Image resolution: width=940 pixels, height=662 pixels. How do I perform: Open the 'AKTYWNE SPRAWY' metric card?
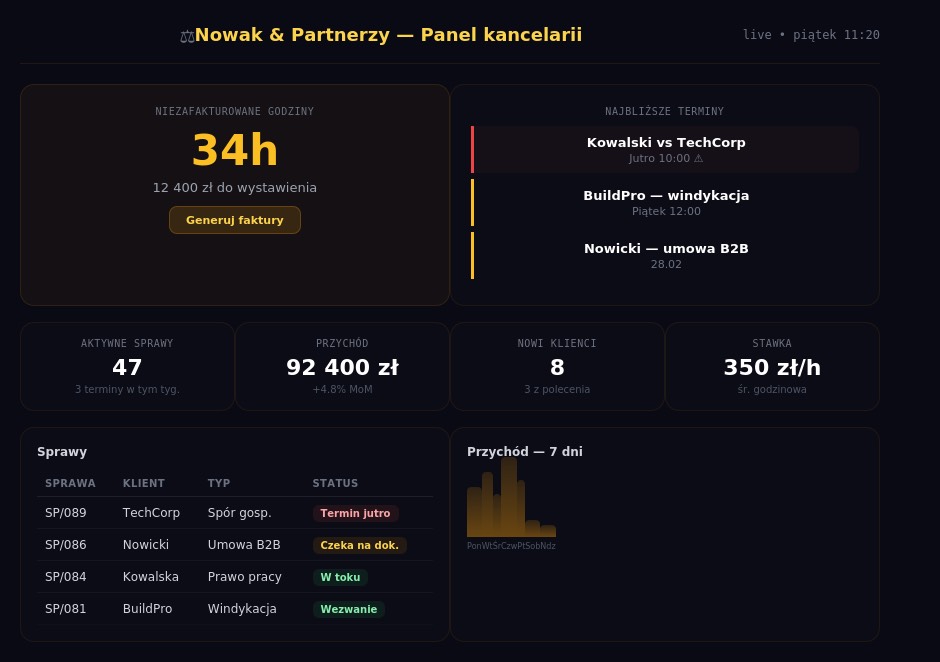[x=127, y=366]
